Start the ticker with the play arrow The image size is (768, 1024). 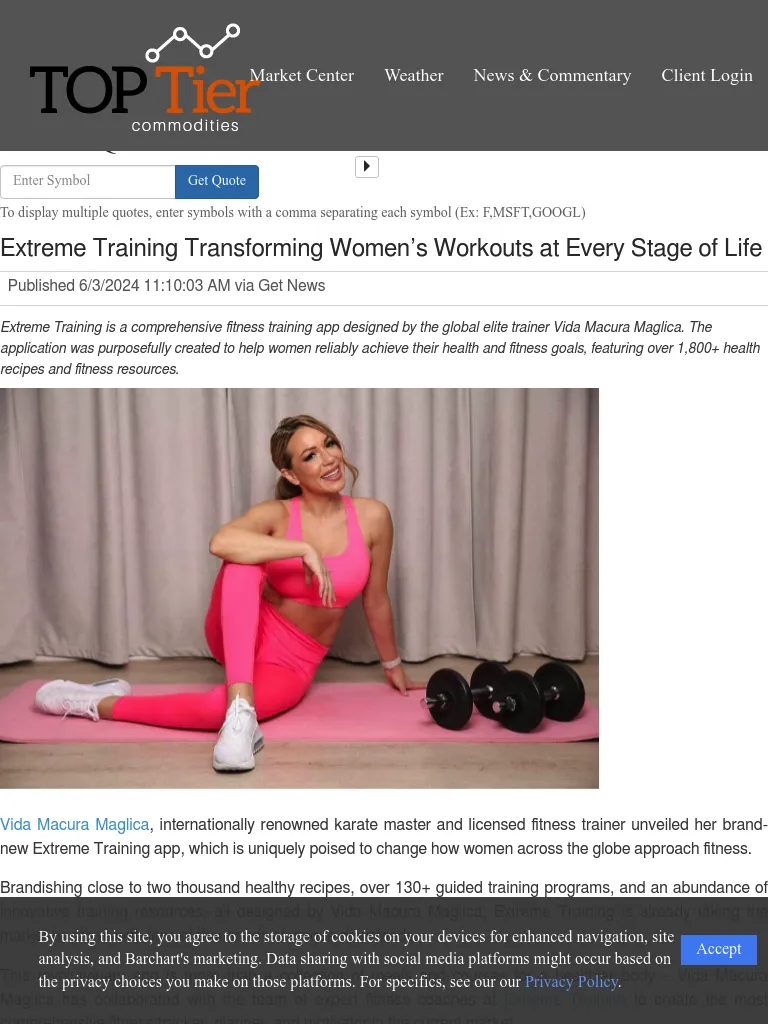click(x=366, y=167)
